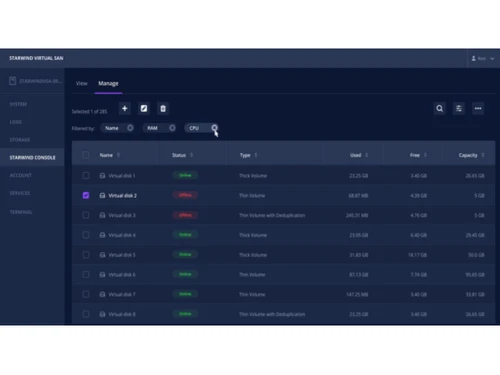Open StarWind Console in the sidebar
Screen dimensions: 500x375
[x=32, y=157]
